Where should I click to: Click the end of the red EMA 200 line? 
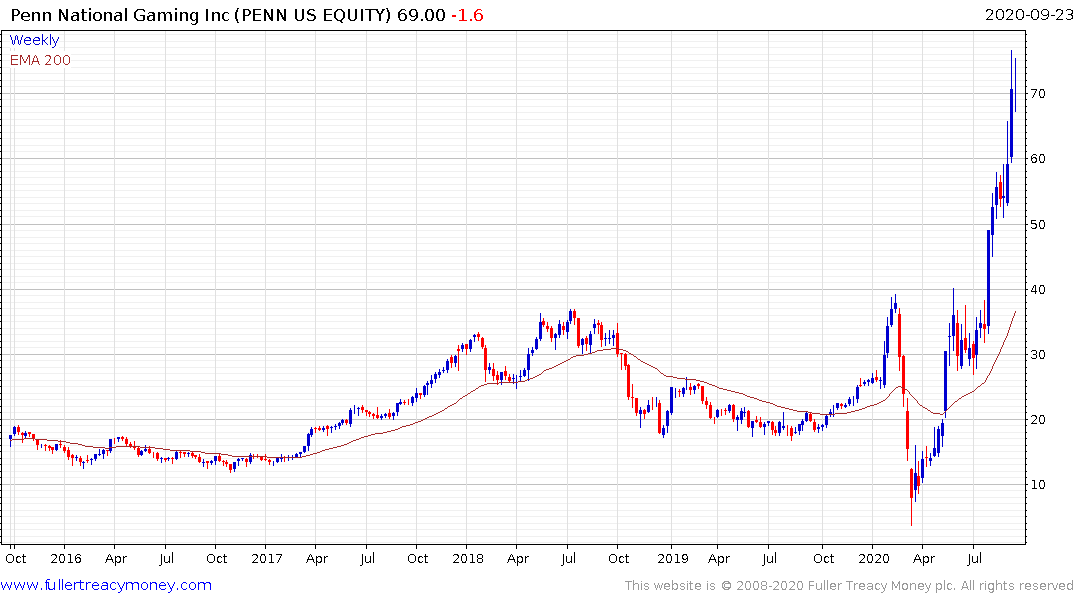click(1015, 312)
